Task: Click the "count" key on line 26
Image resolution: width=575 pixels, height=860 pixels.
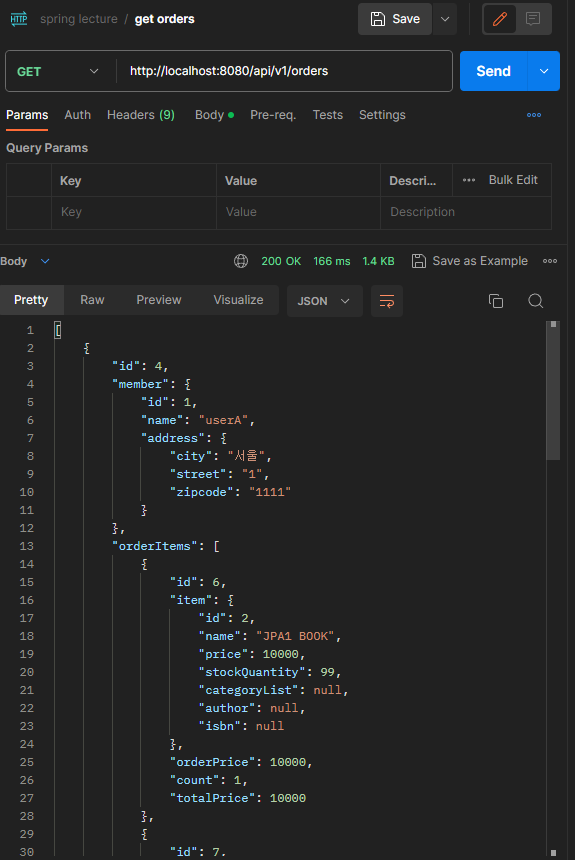Action: tap(194, 780)
